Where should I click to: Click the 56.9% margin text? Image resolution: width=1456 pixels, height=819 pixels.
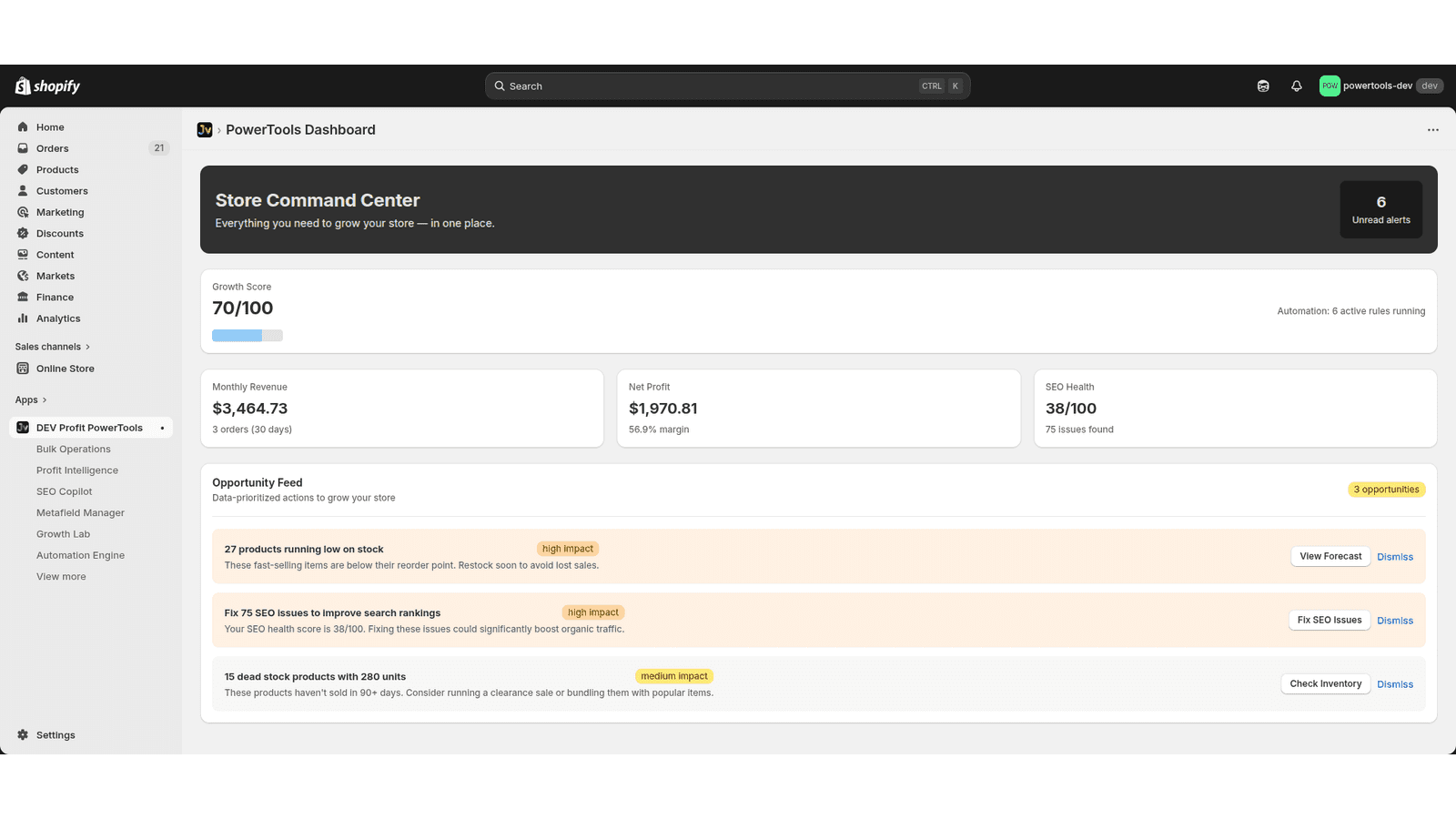pyautogui.click(x=659, y=430)
